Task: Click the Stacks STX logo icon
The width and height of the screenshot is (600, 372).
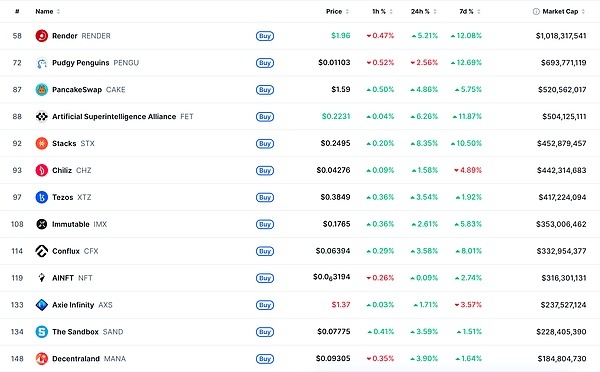Action: click(42, 144)
